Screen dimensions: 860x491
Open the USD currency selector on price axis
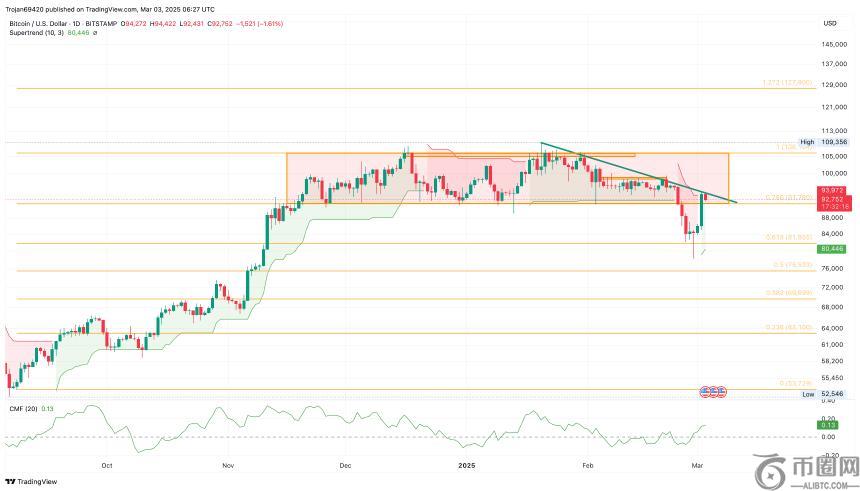[x=829, y=23]
